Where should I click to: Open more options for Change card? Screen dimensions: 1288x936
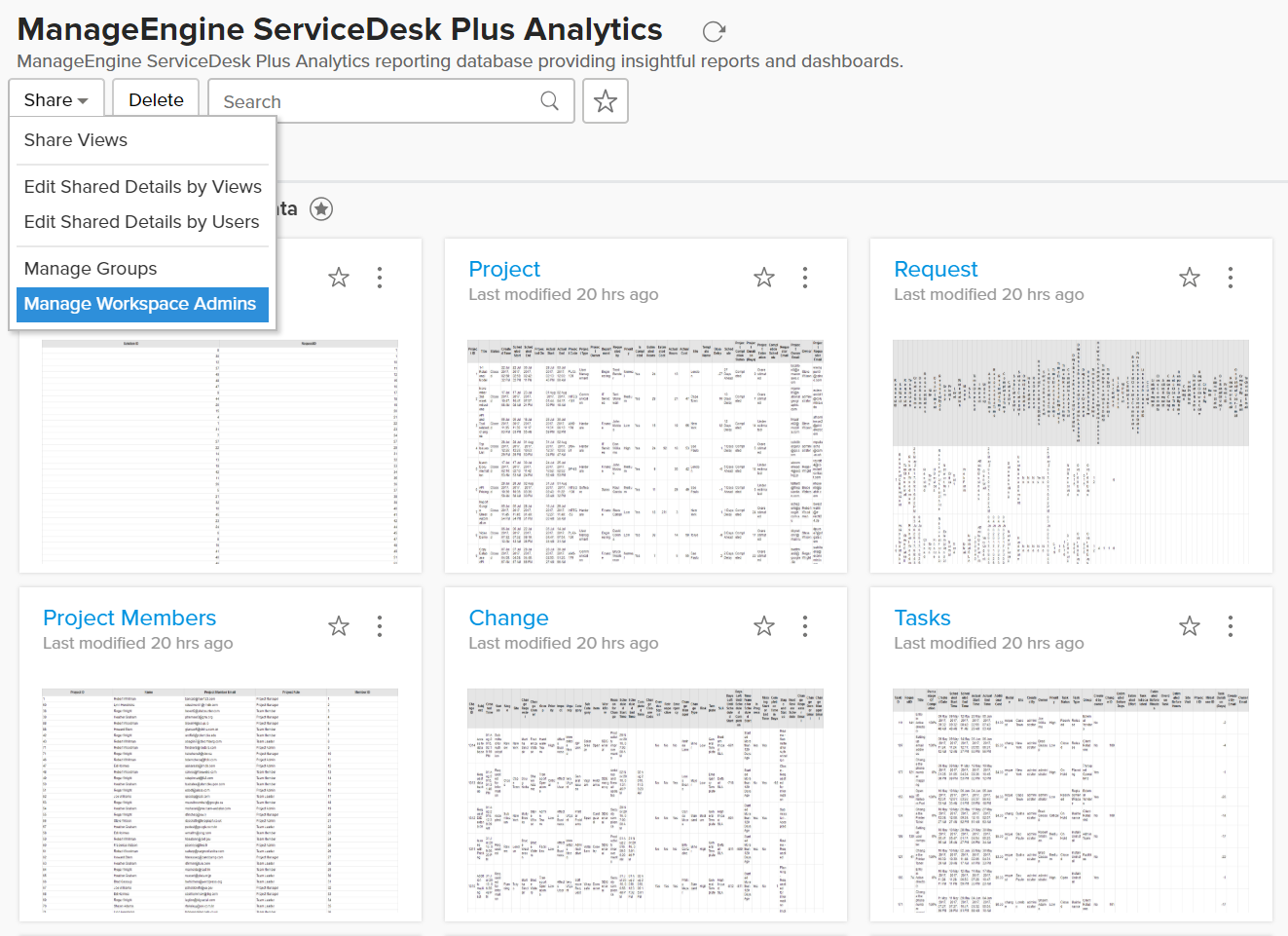(x=805, y=626)
